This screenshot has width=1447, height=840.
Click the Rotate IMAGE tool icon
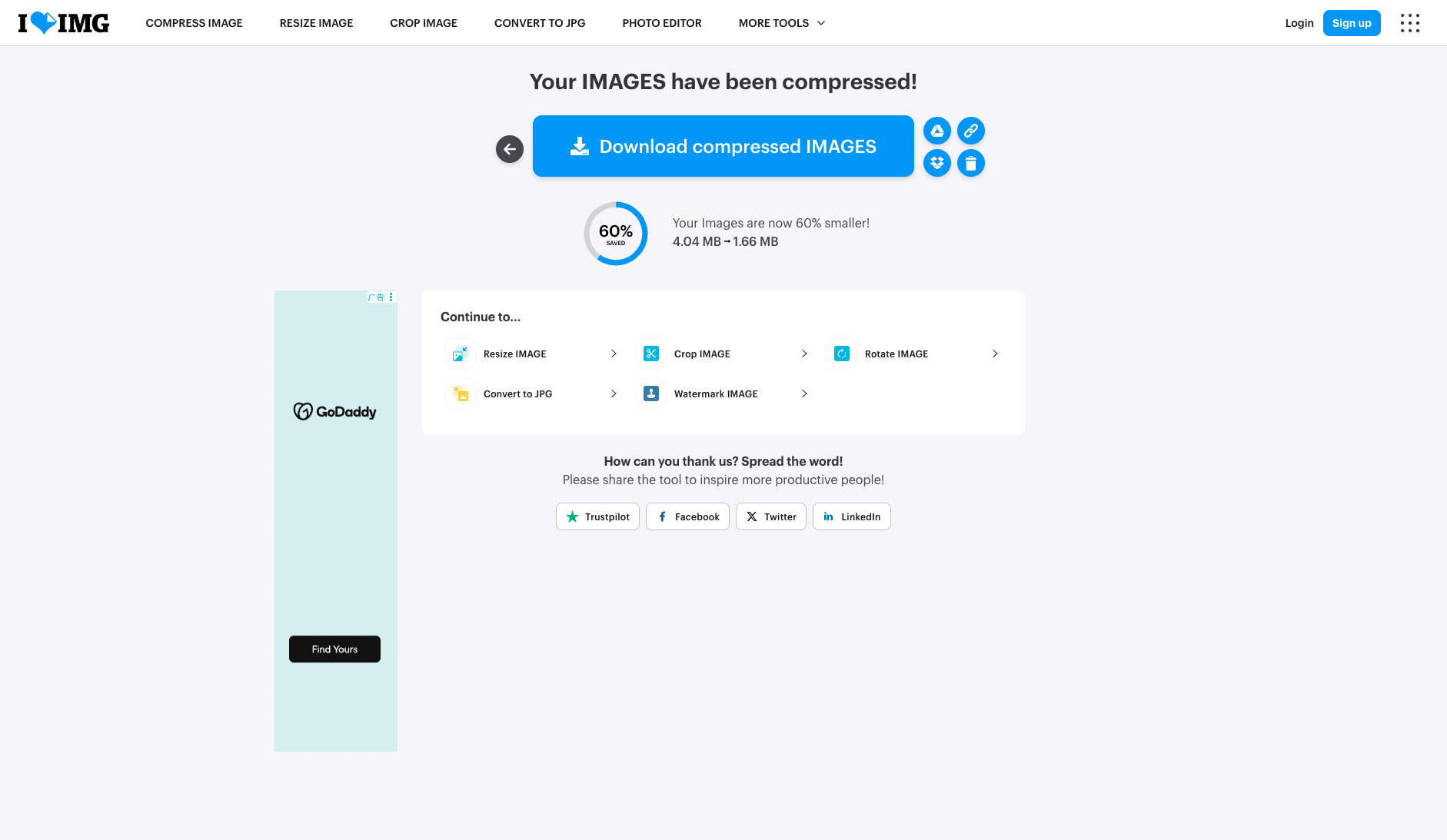click(x=842, y=354)
